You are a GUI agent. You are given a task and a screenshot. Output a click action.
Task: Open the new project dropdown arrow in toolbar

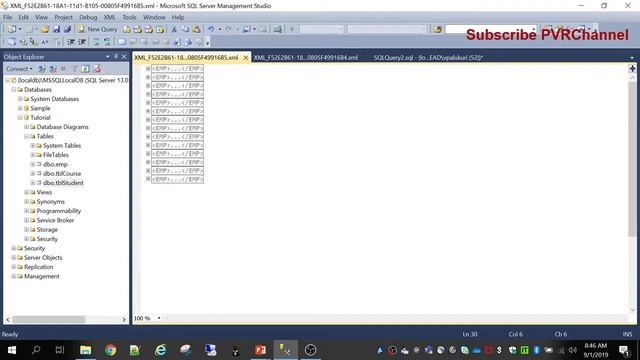coord(20,29)
